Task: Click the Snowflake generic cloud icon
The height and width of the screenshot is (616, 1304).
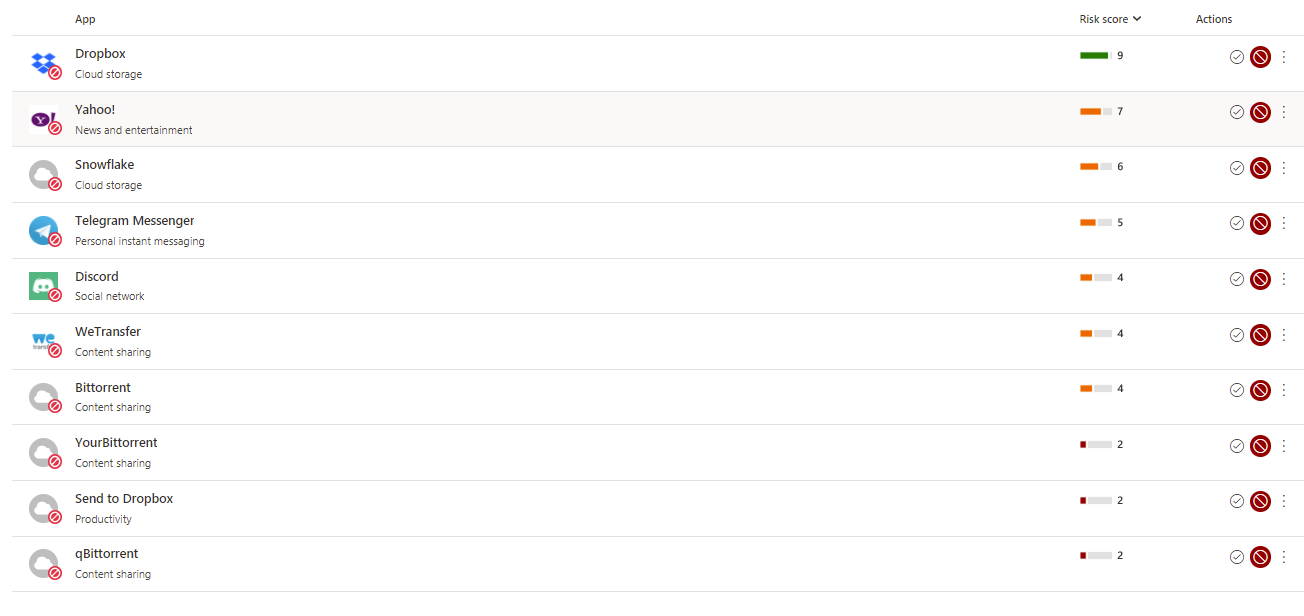Action: pyautogui.click(x=43, y=174)
